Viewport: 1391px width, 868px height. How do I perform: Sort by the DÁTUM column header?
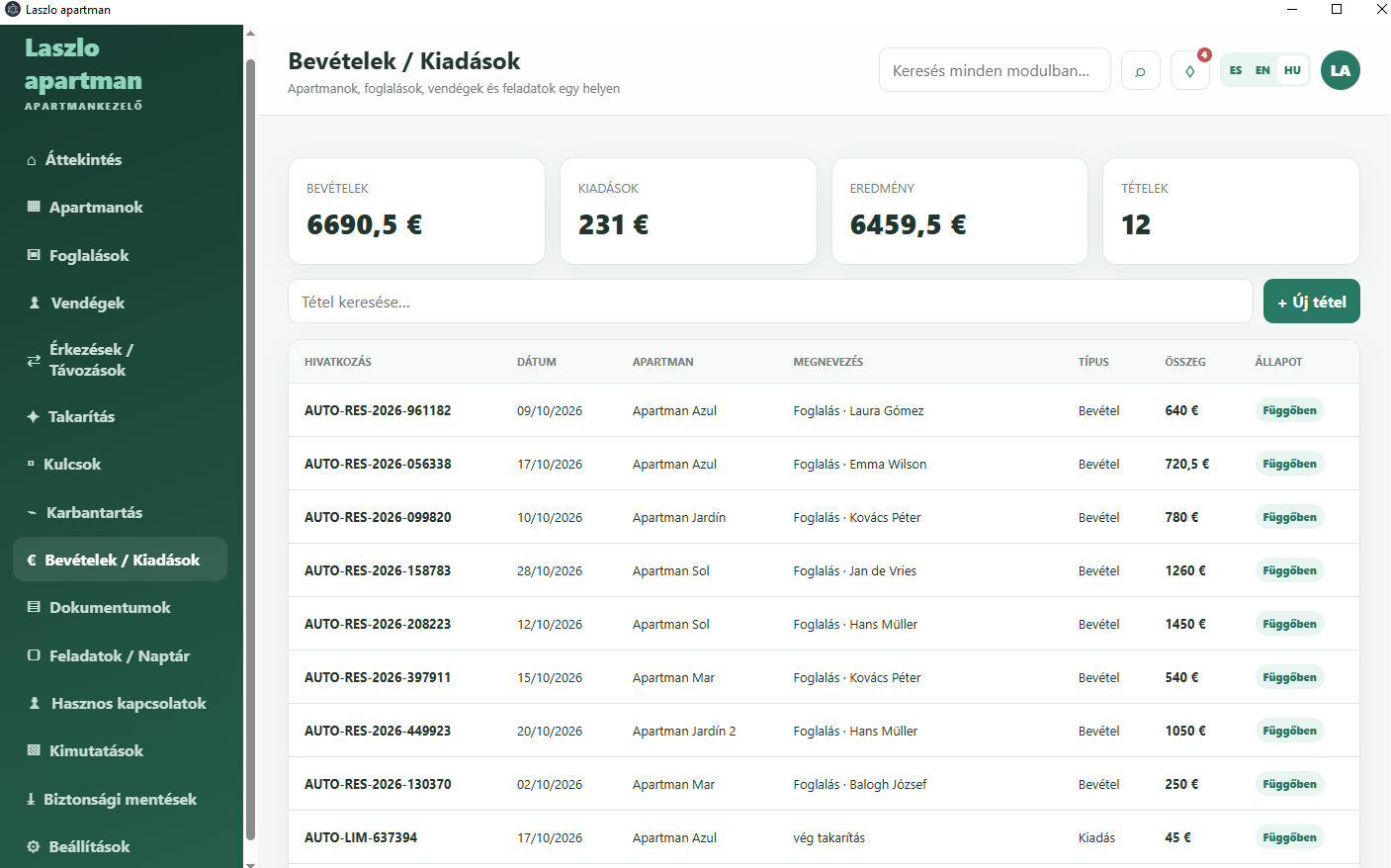point(537,362)
